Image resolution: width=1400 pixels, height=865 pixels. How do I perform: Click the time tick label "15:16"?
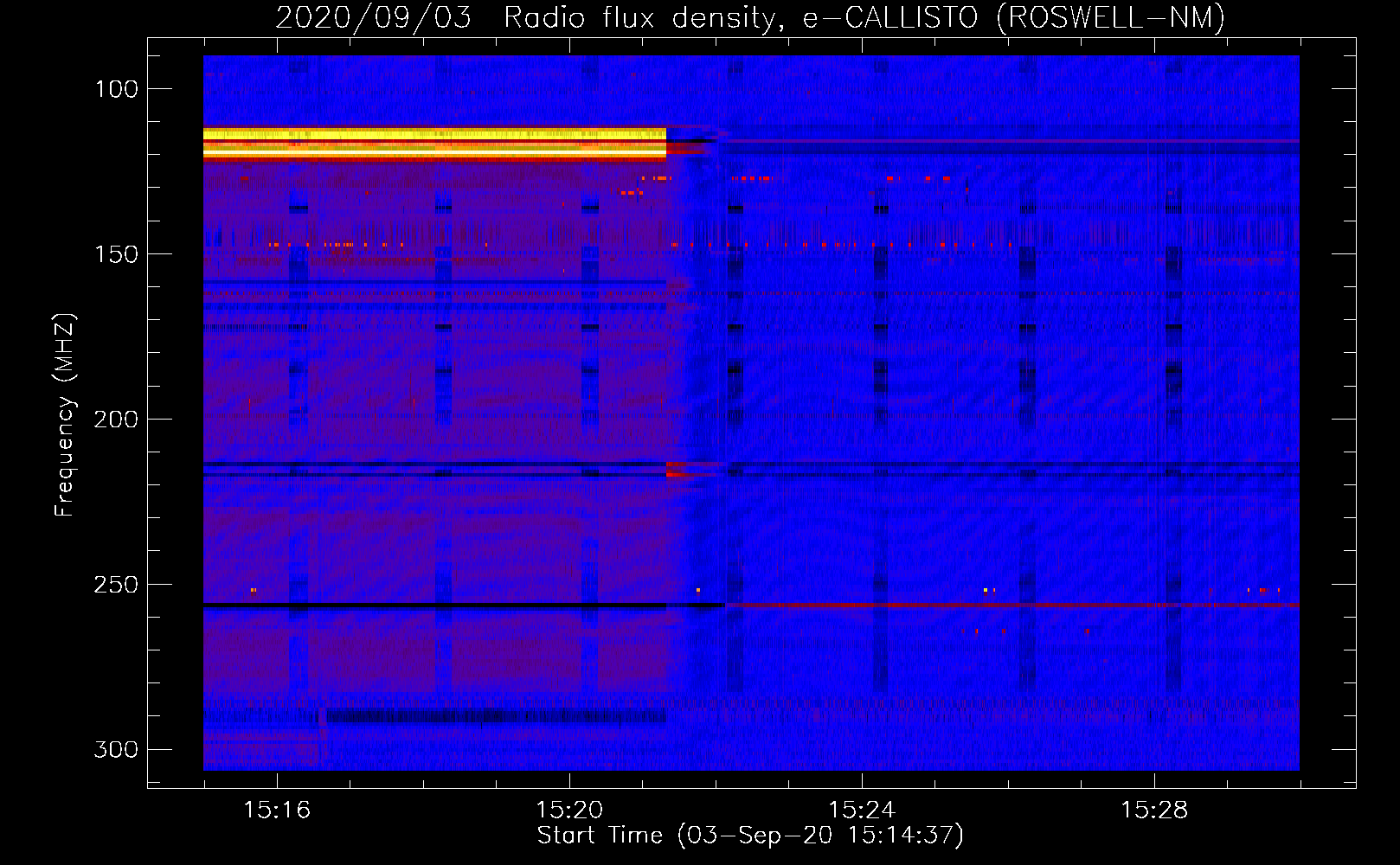click(x=277, y=811)
